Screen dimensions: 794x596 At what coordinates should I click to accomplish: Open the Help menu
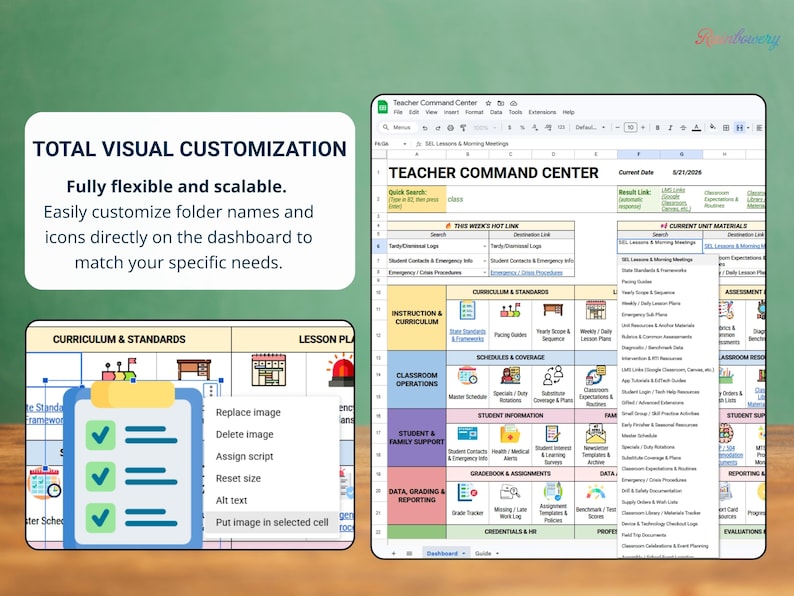[x=569, y=112]
